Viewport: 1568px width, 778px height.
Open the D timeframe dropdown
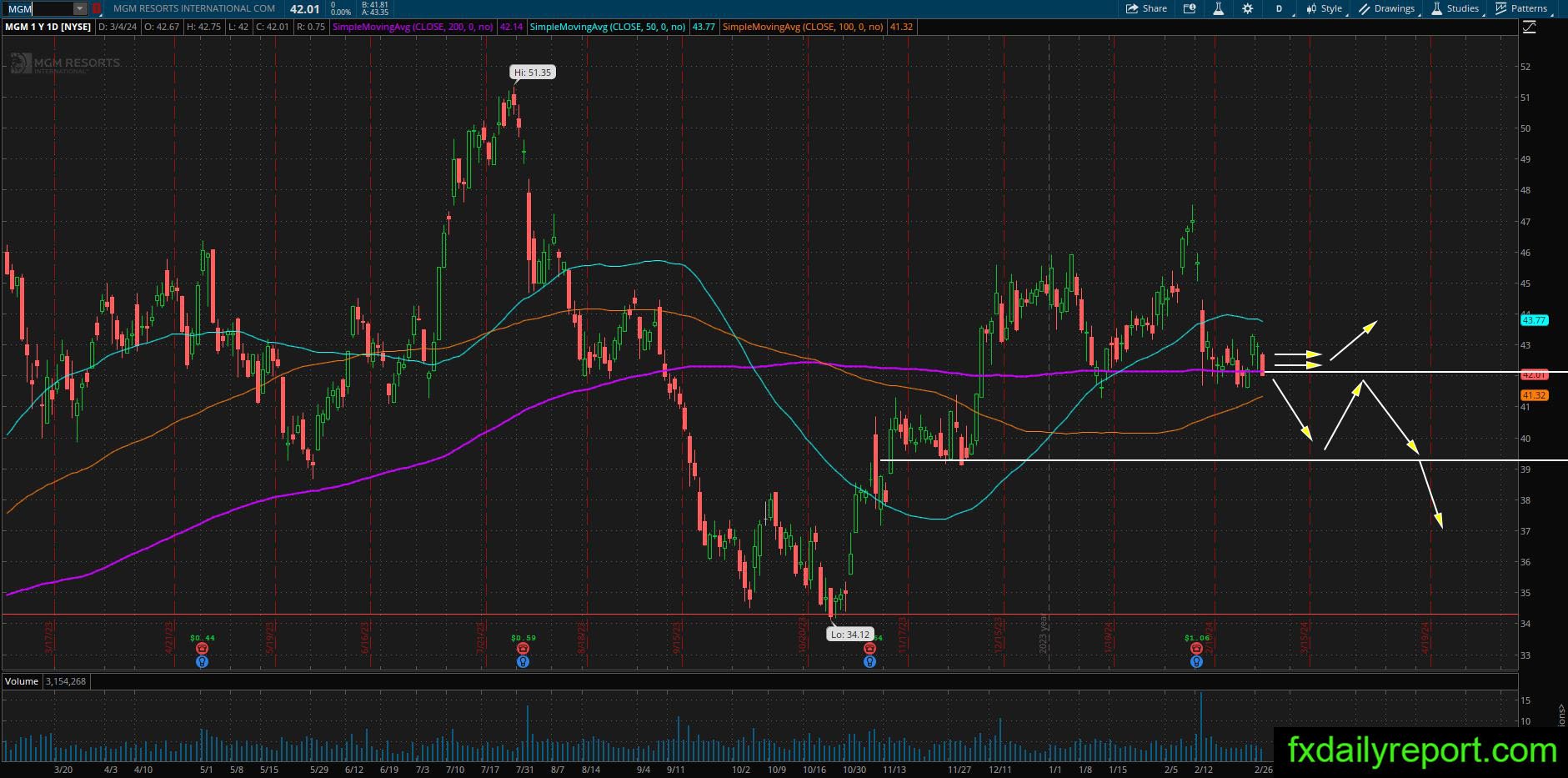click(x=1280, y=8)
